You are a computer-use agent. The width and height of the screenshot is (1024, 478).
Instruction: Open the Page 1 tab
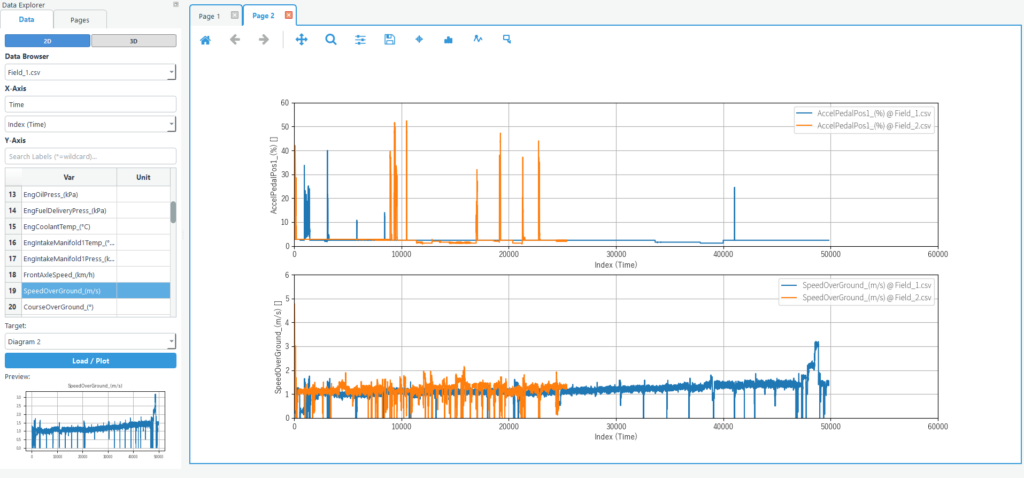click(x=210, y=16)
